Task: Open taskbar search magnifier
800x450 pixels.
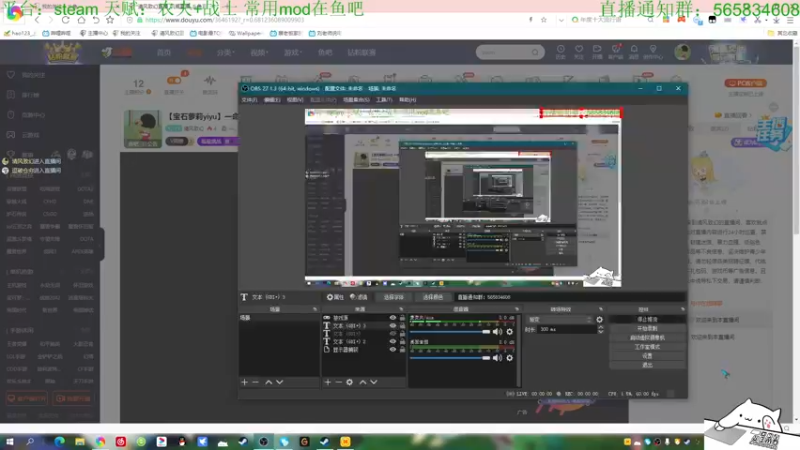Action: 30,441
